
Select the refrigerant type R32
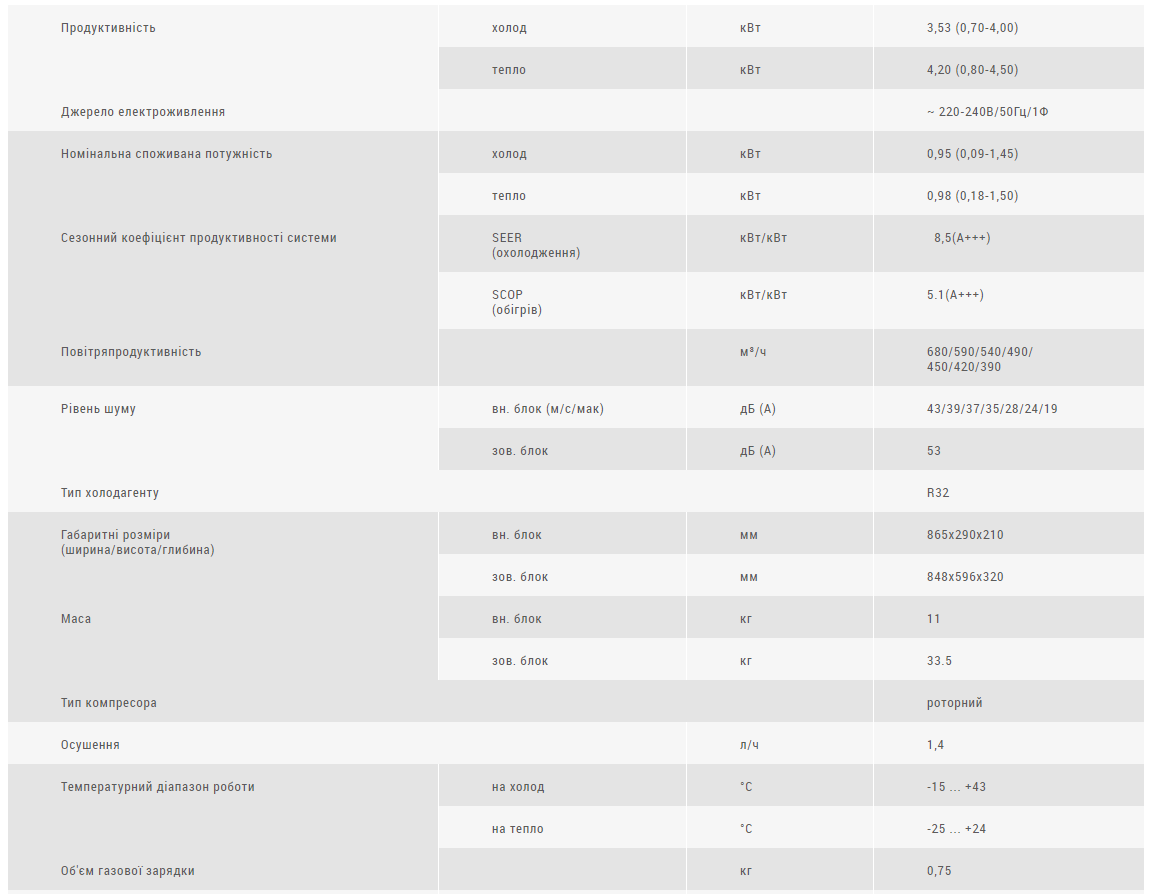pyautogui.click(x=937, y=493)
